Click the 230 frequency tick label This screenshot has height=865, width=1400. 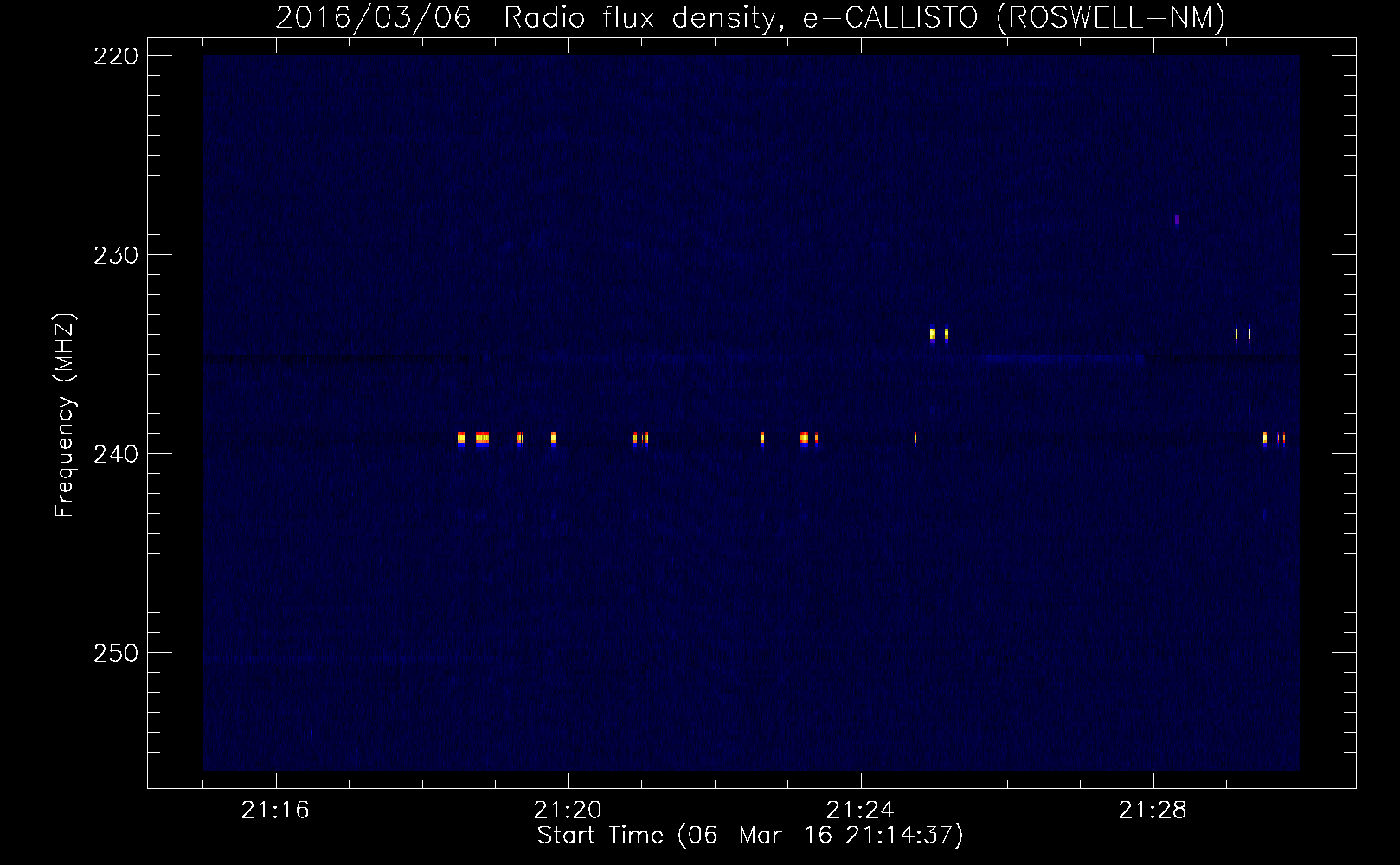coord(116,255)
